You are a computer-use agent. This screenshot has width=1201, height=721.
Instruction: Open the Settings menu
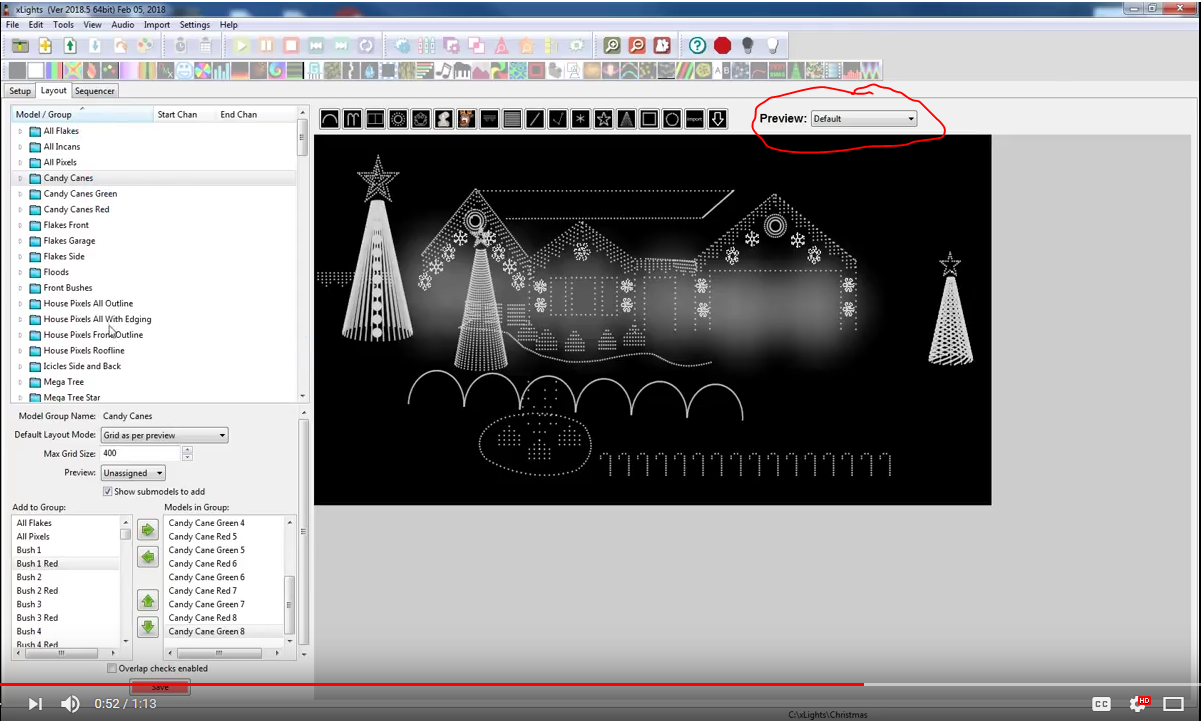pyautogui.click(x=195, y=24)
